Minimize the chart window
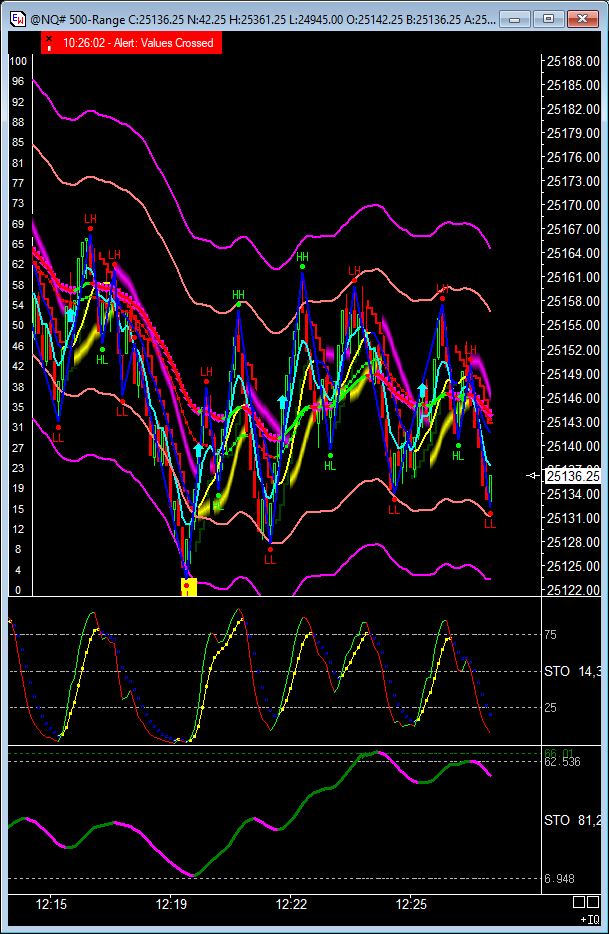 coord(518,18)
